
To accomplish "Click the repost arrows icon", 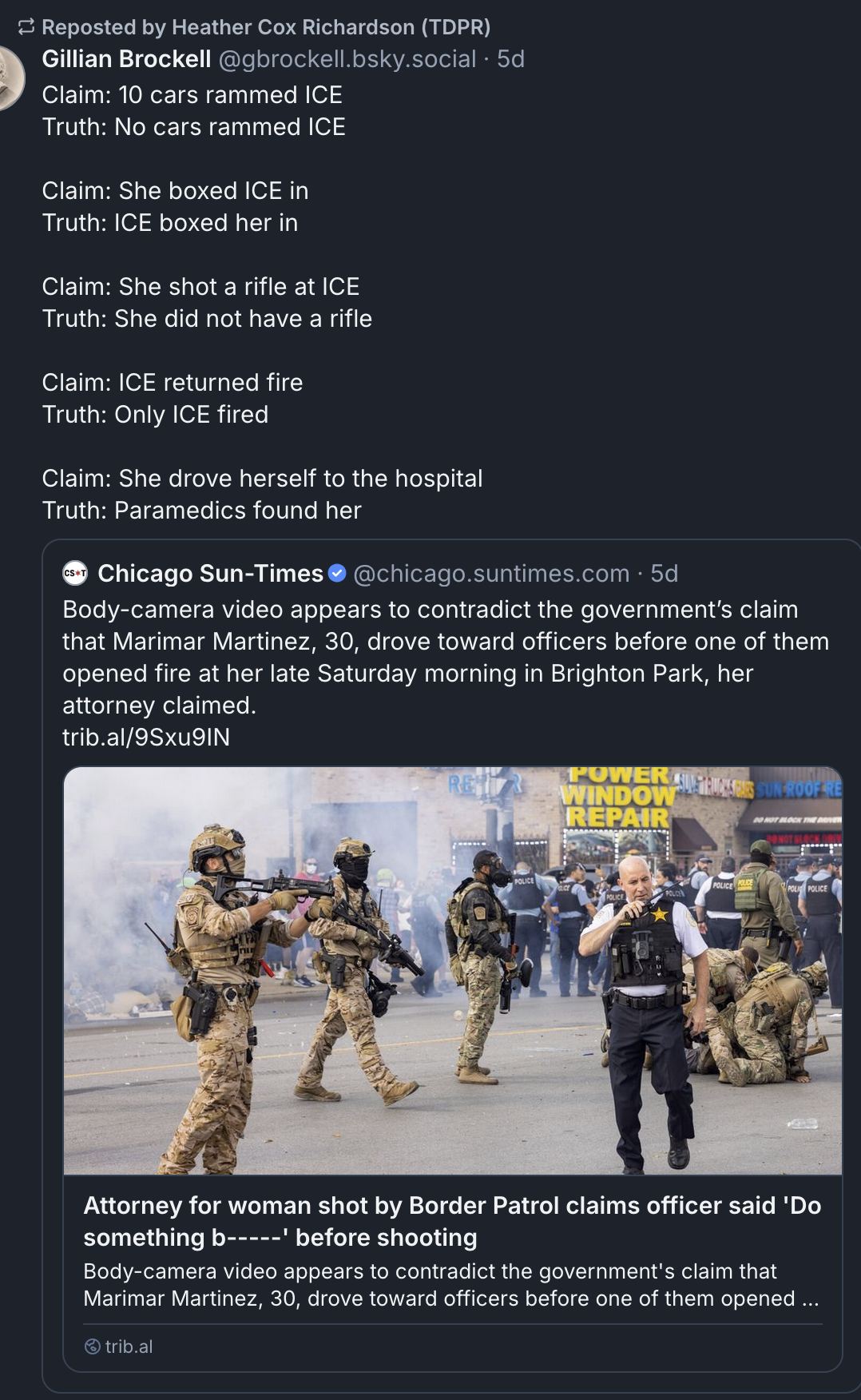I will coord(26,27).
